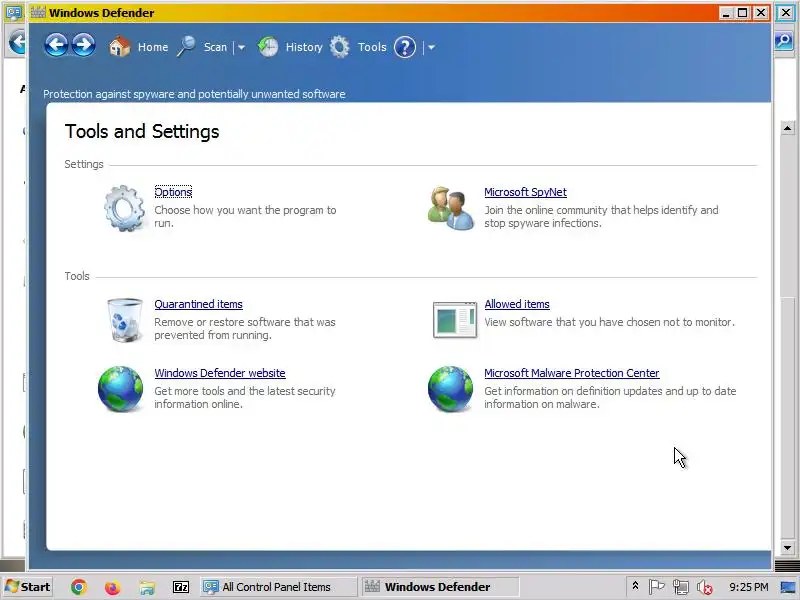This screenshot has width=800, height=600.
Task: Open Help with the question mark icon
Action: pos(405,47)
